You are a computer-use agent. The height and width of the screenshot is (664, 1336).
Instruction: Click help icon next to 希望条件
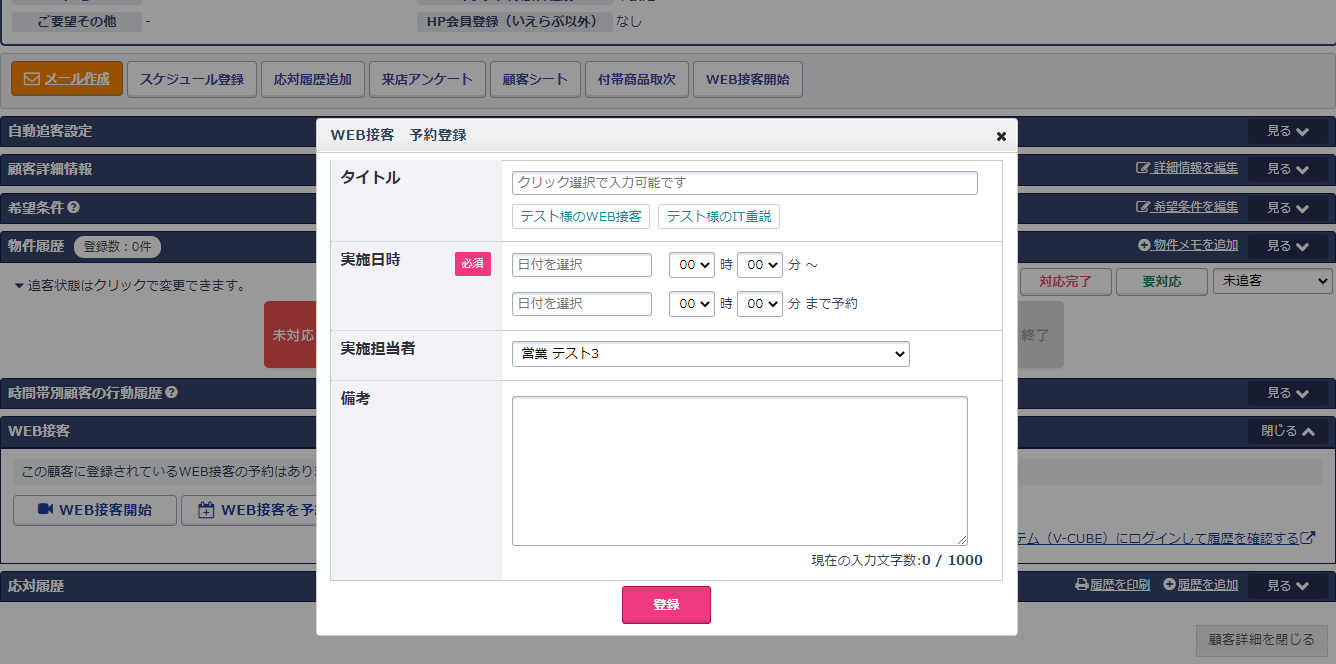click(73, 208)
